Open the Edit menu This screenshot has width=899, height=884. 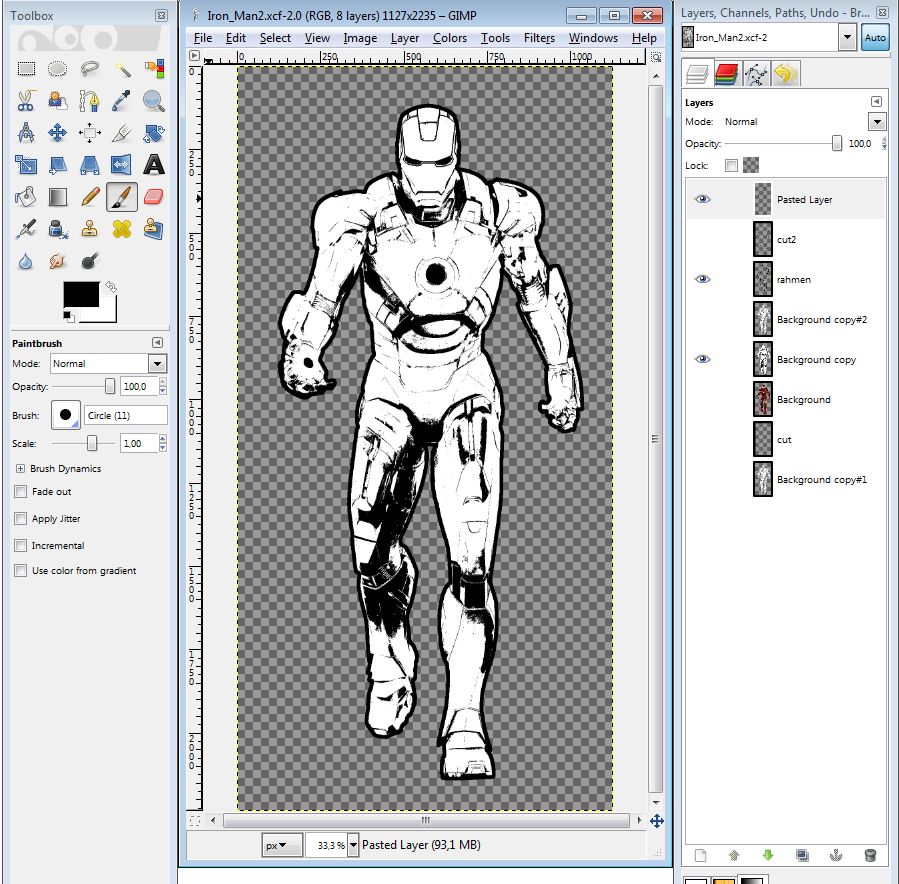point(236,38)
